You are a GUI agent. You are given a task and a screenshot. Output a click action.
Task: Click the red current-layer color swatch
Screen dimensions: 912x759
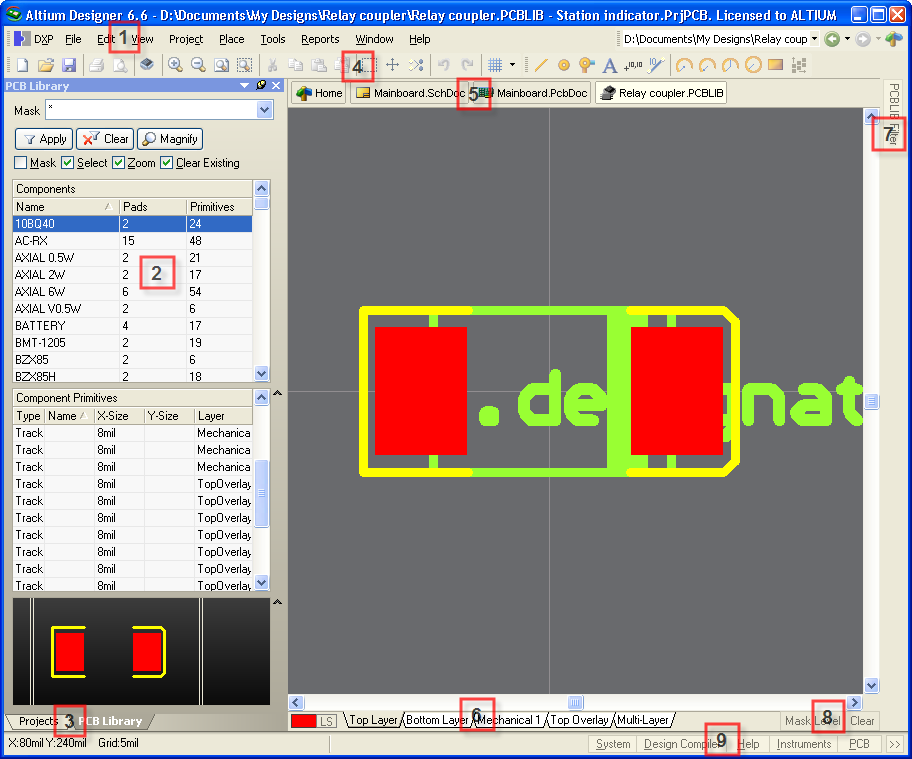coord(303,721)
